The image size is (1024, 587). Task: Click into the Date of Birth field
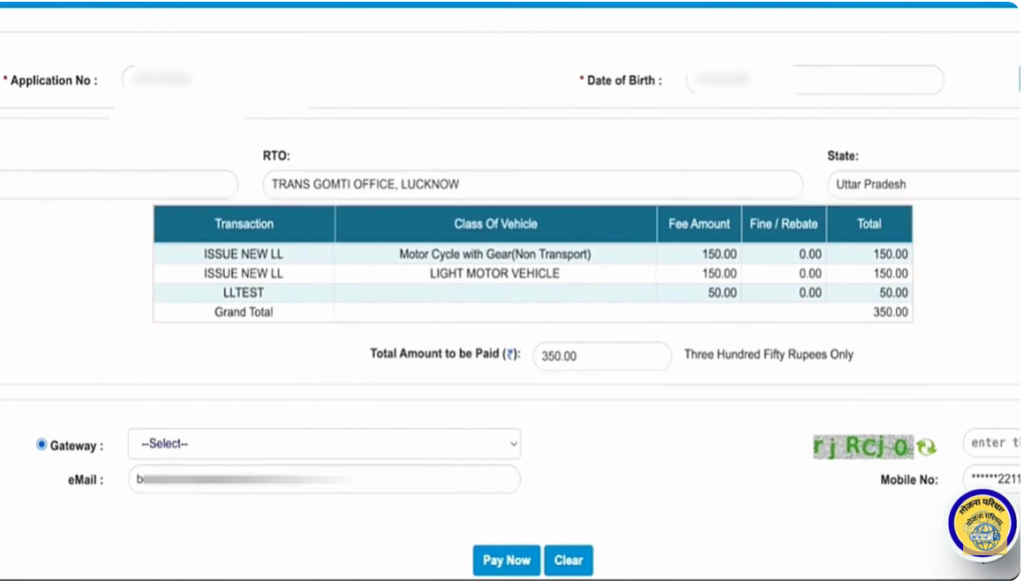coord(814,80)
